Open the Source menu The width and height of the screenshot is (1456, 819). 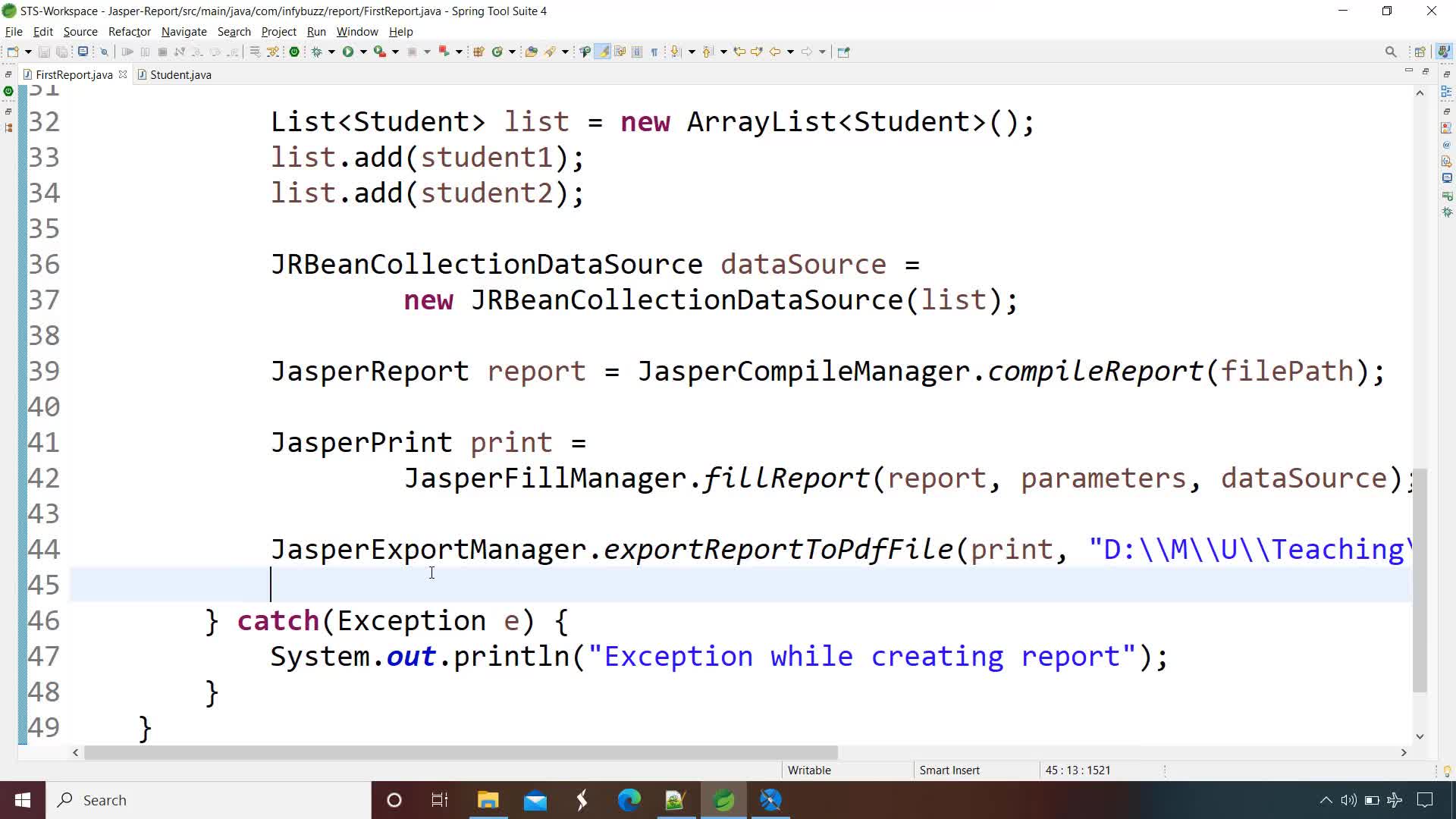pyautogui.click(x=80, y=32)
